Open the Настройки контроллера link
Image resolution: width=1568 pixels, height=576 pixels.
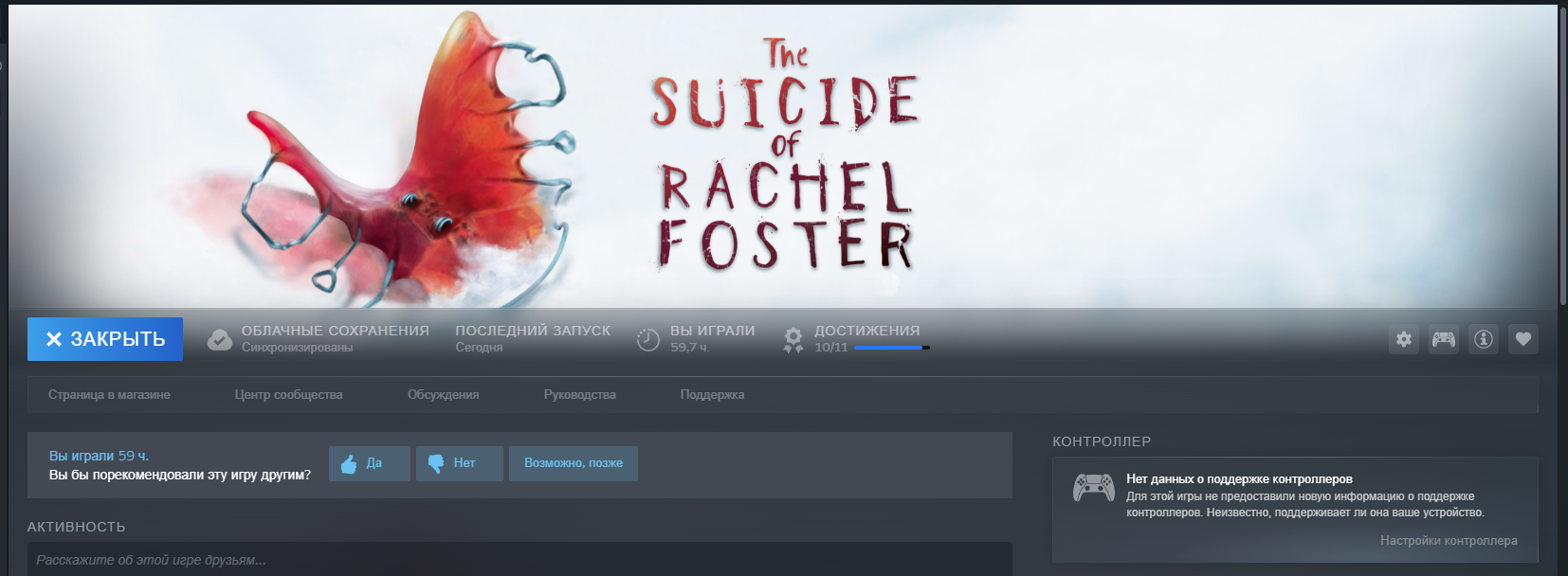point(1449,541)
